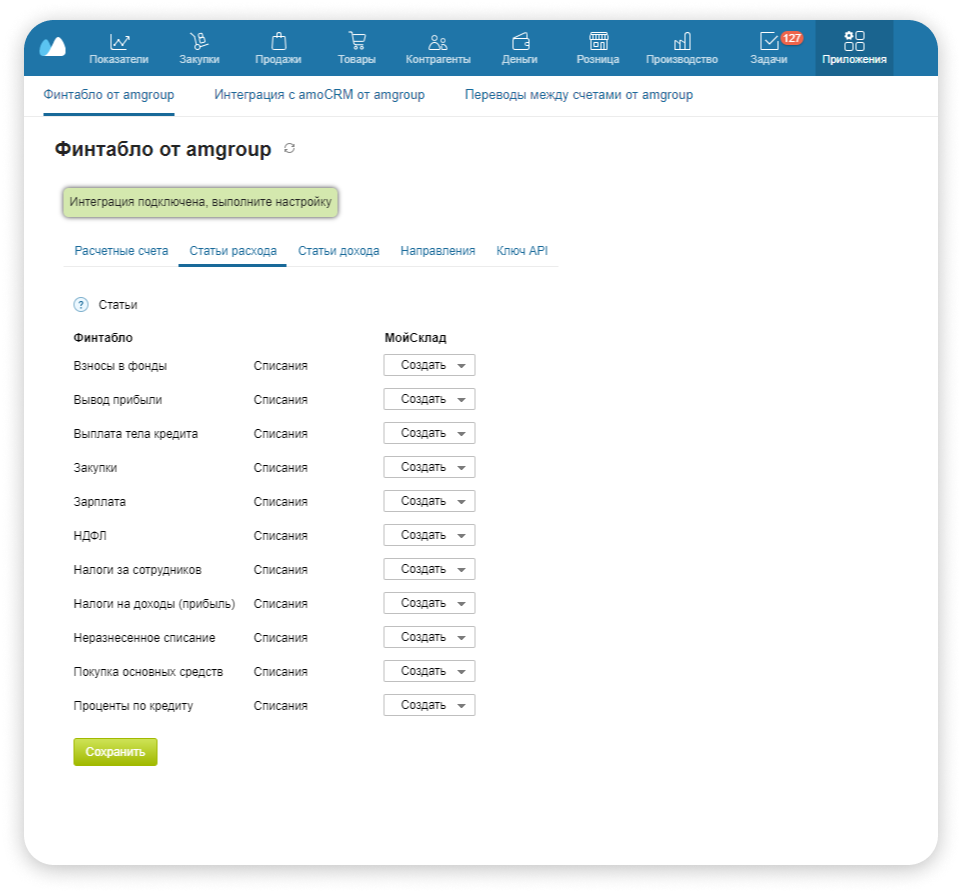The image size is (962, 893).
Task: Click Списания in the НДФЛ row
Action: [x=280, y=536]
